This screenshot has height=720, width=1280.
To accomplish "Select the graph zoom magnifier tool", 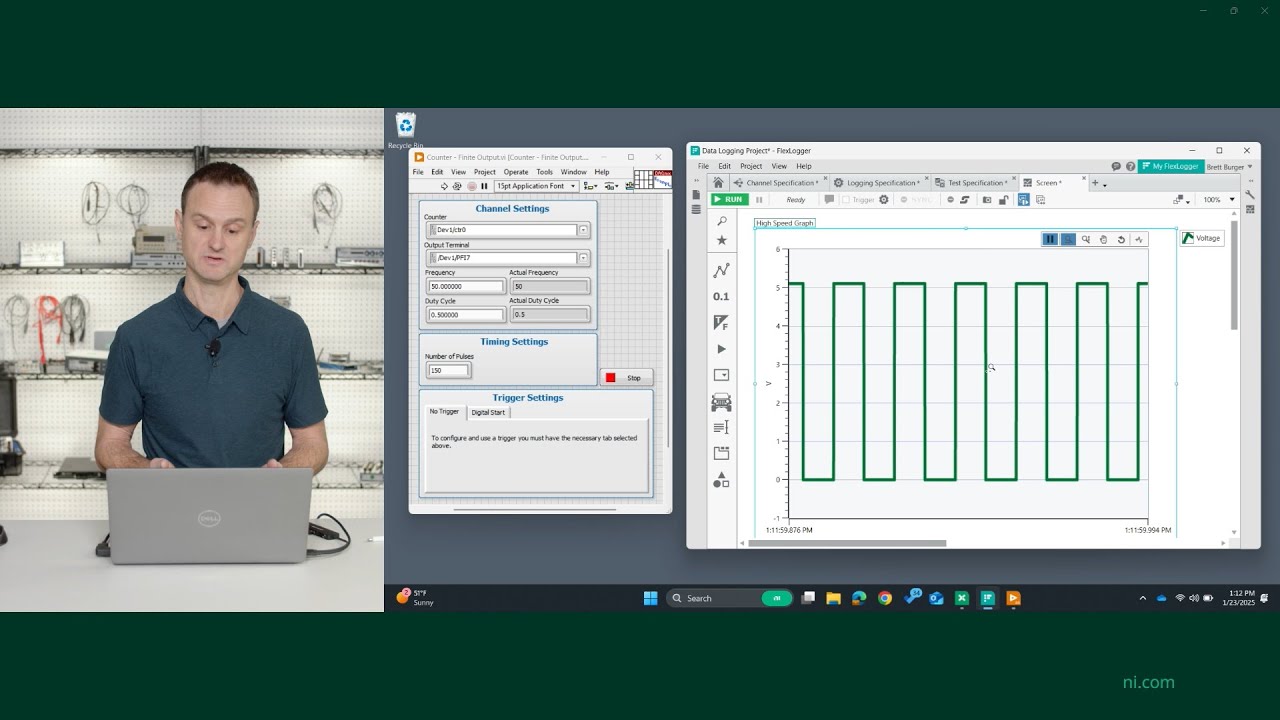I will click(1086, 239).
